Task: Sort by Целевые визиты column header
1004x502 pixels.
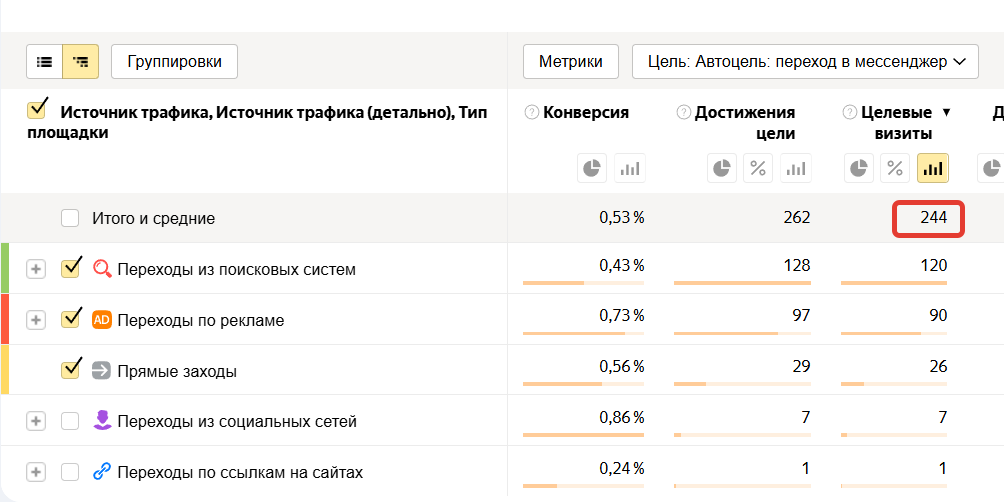Action: tap(896, 122)
